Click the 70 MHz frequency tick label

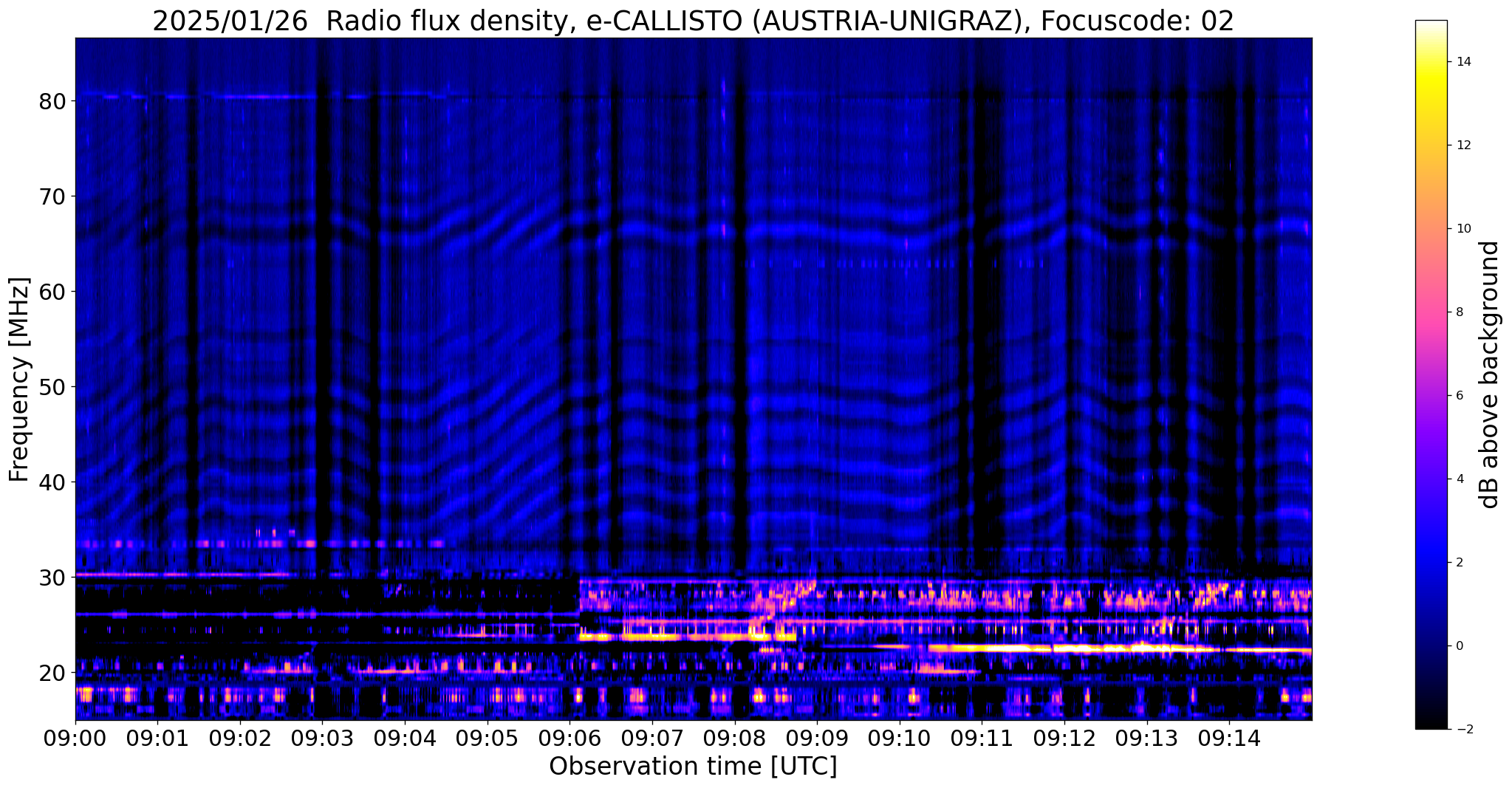(52, 196)
